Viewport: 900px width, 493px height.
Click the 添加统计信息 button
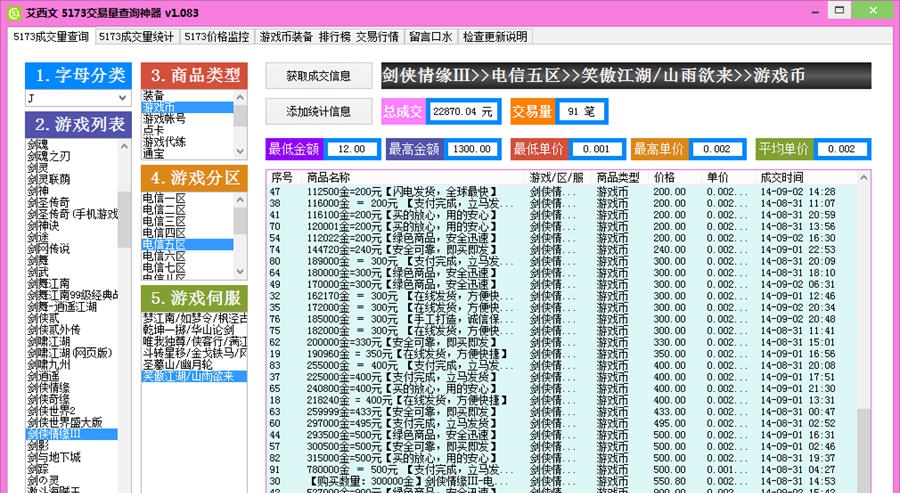tap(318, 111)
